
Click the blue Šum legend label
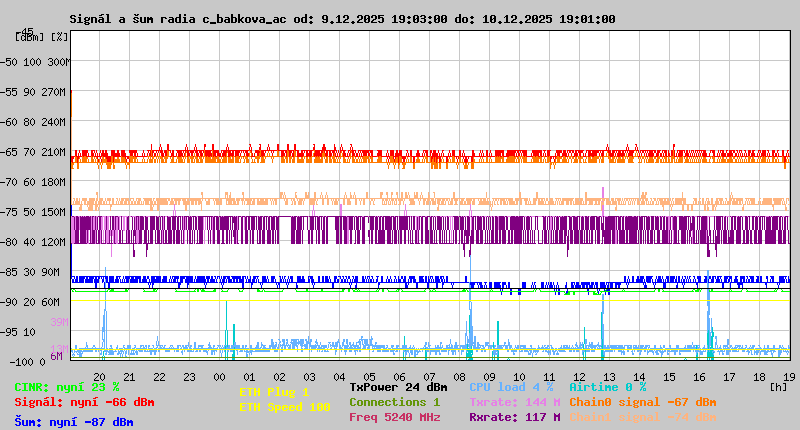pos(73,422)
